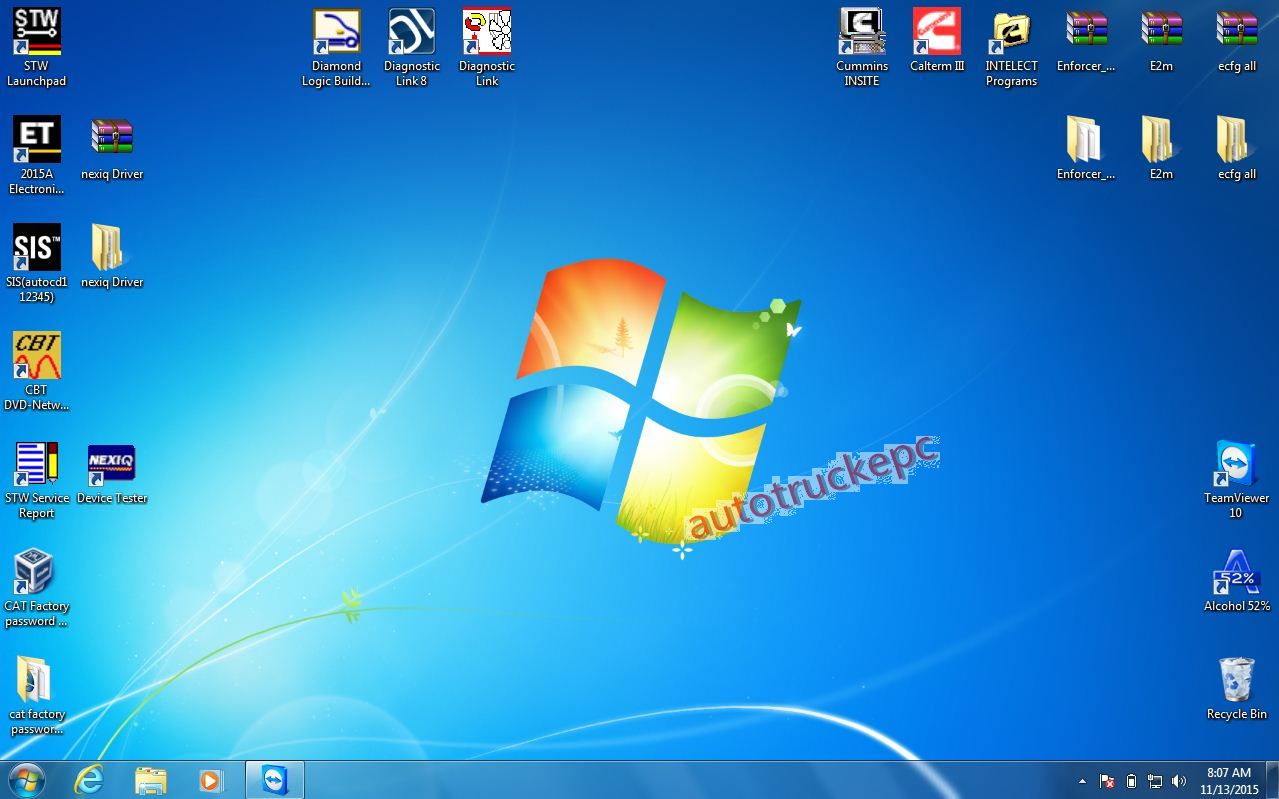Check the battery power status icon
1279x799 pixels.
(1132, 781)
